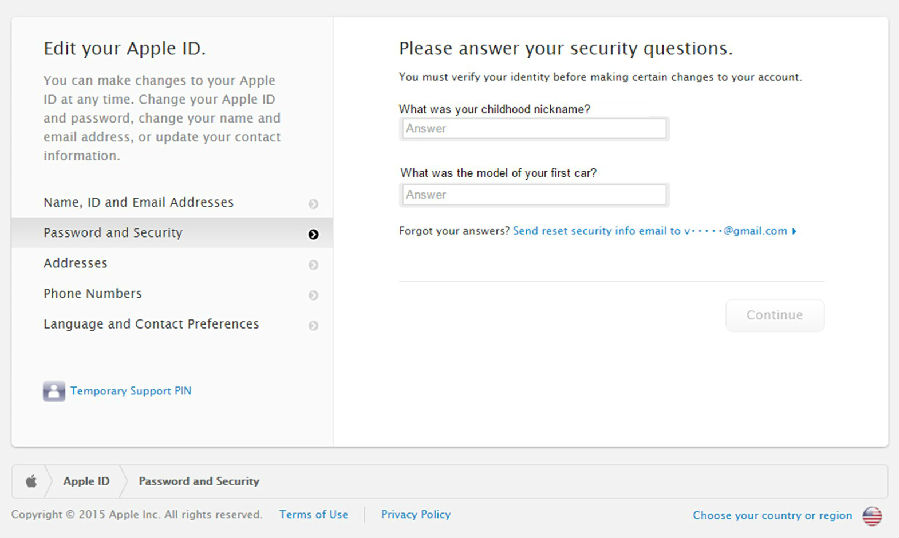899x538 pixels.
Task: Open the Temporary Support PIN link
Action: tap(131, 391)
